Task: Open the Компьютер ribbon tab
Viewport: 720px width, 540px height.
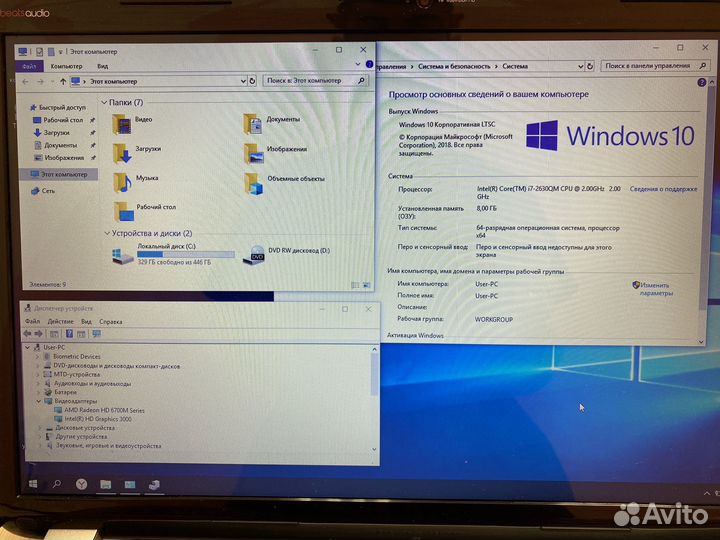Action: coord(67,66)
